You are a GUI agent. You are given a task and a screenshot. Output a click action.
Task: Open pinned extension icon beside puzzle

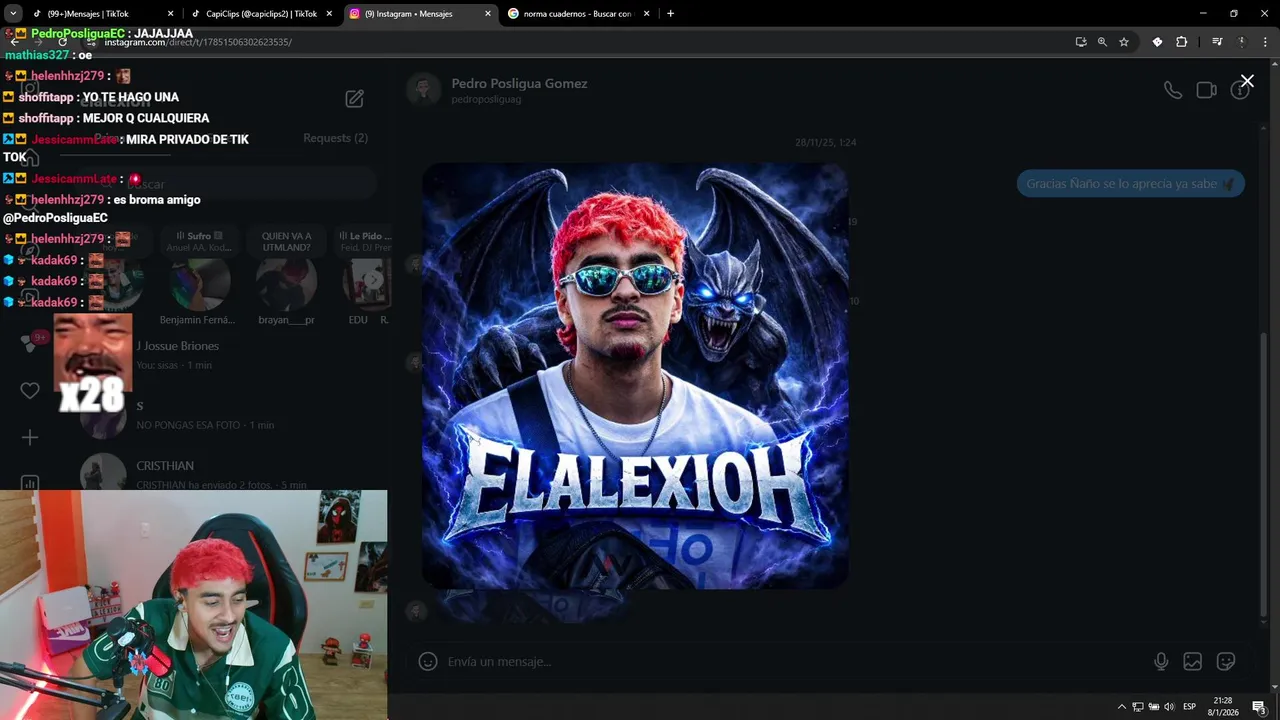pyautogui.click(x=1157, y=42)
